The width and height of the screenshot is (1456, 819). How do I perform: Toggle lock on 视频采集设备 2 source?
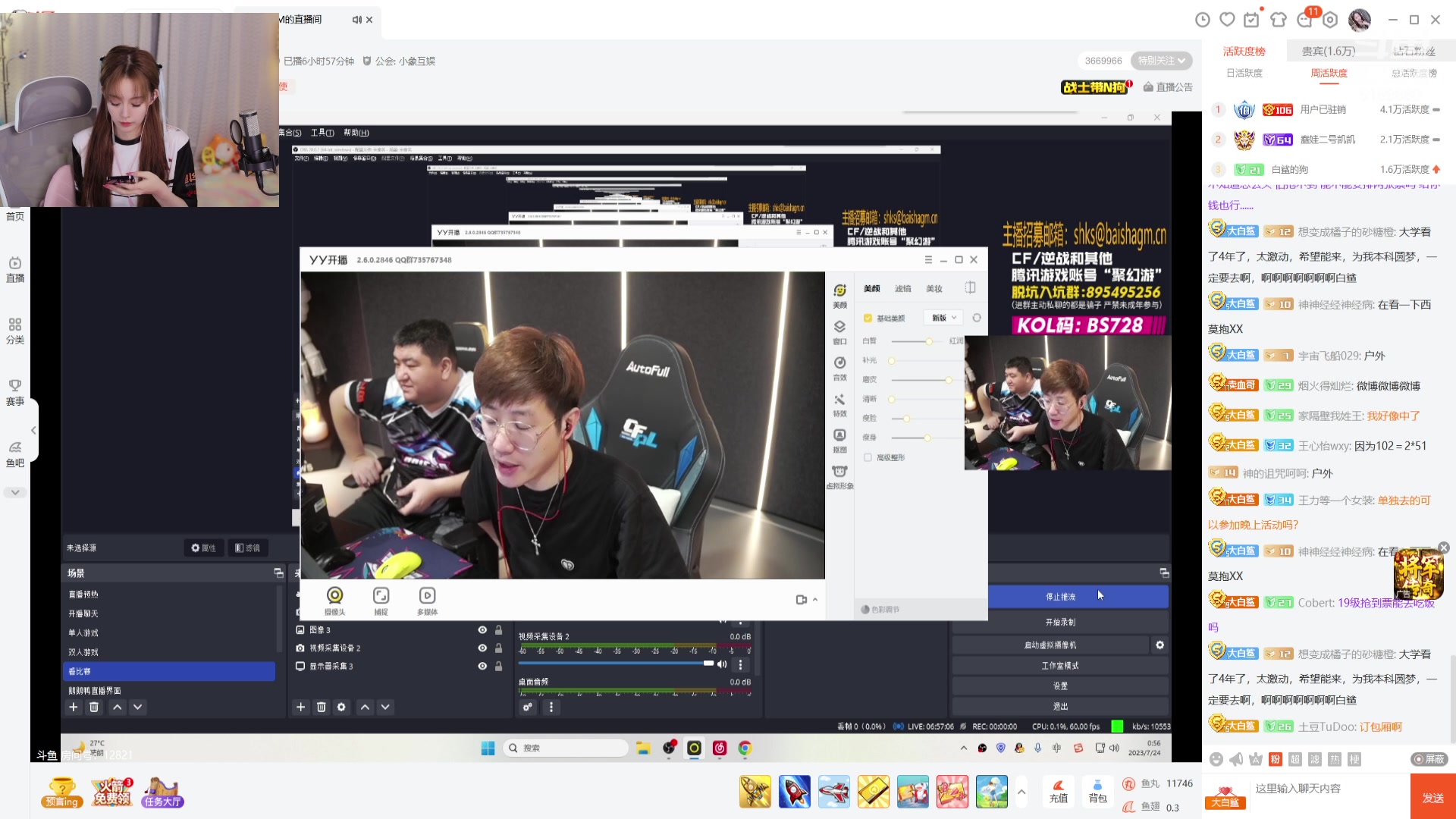click(x=498, y=648)
